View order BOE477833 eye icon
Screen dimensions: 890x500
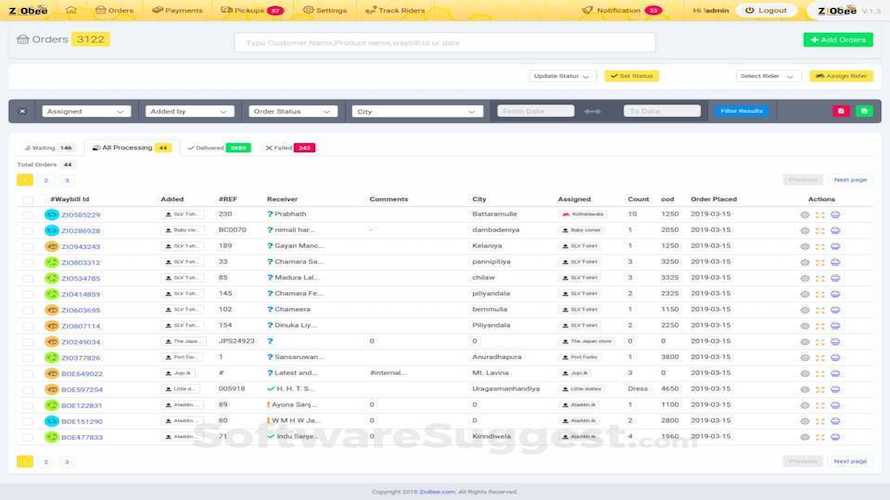804,438
